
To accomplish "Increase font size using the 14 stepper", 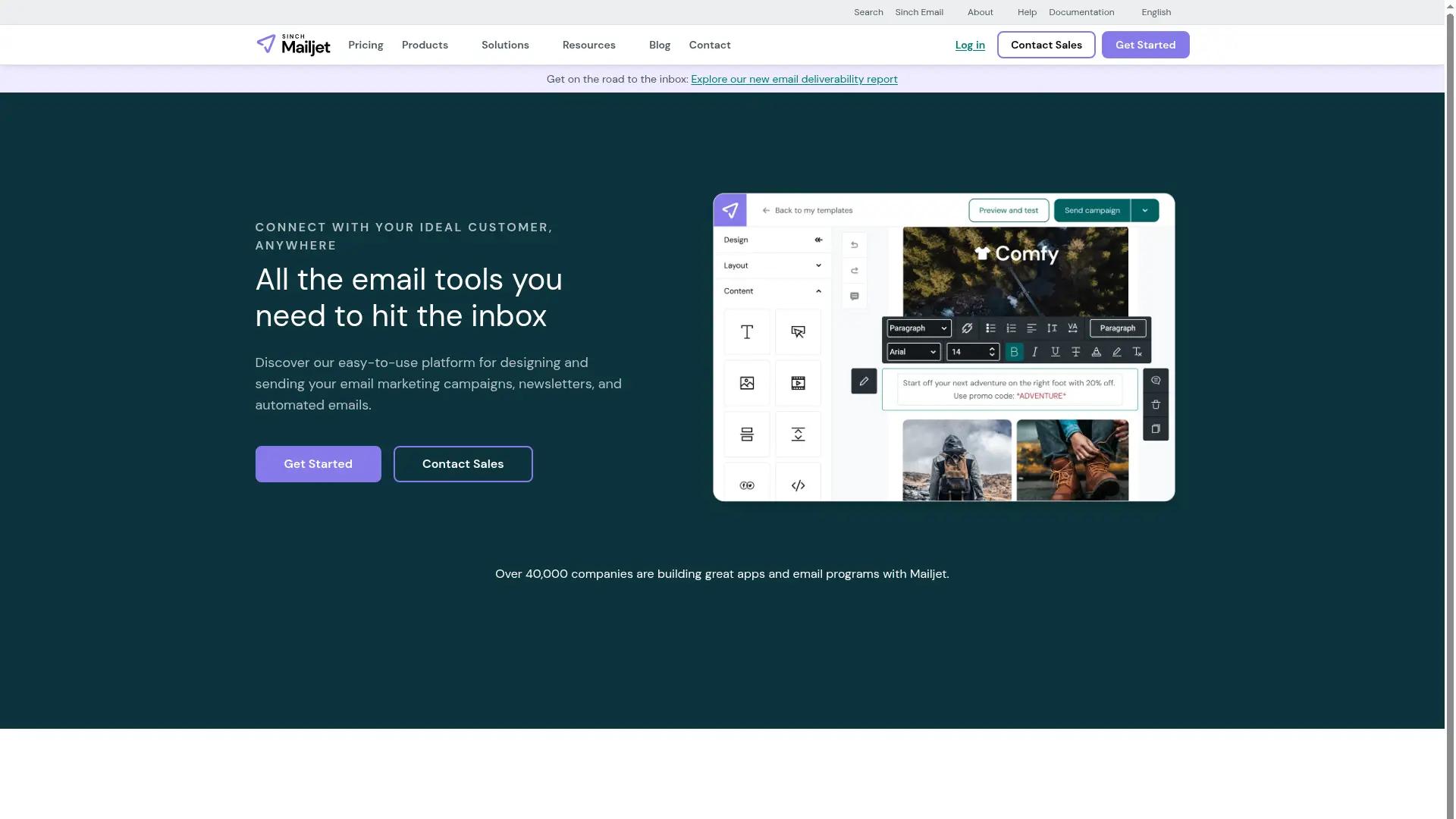I will point(992,348).
